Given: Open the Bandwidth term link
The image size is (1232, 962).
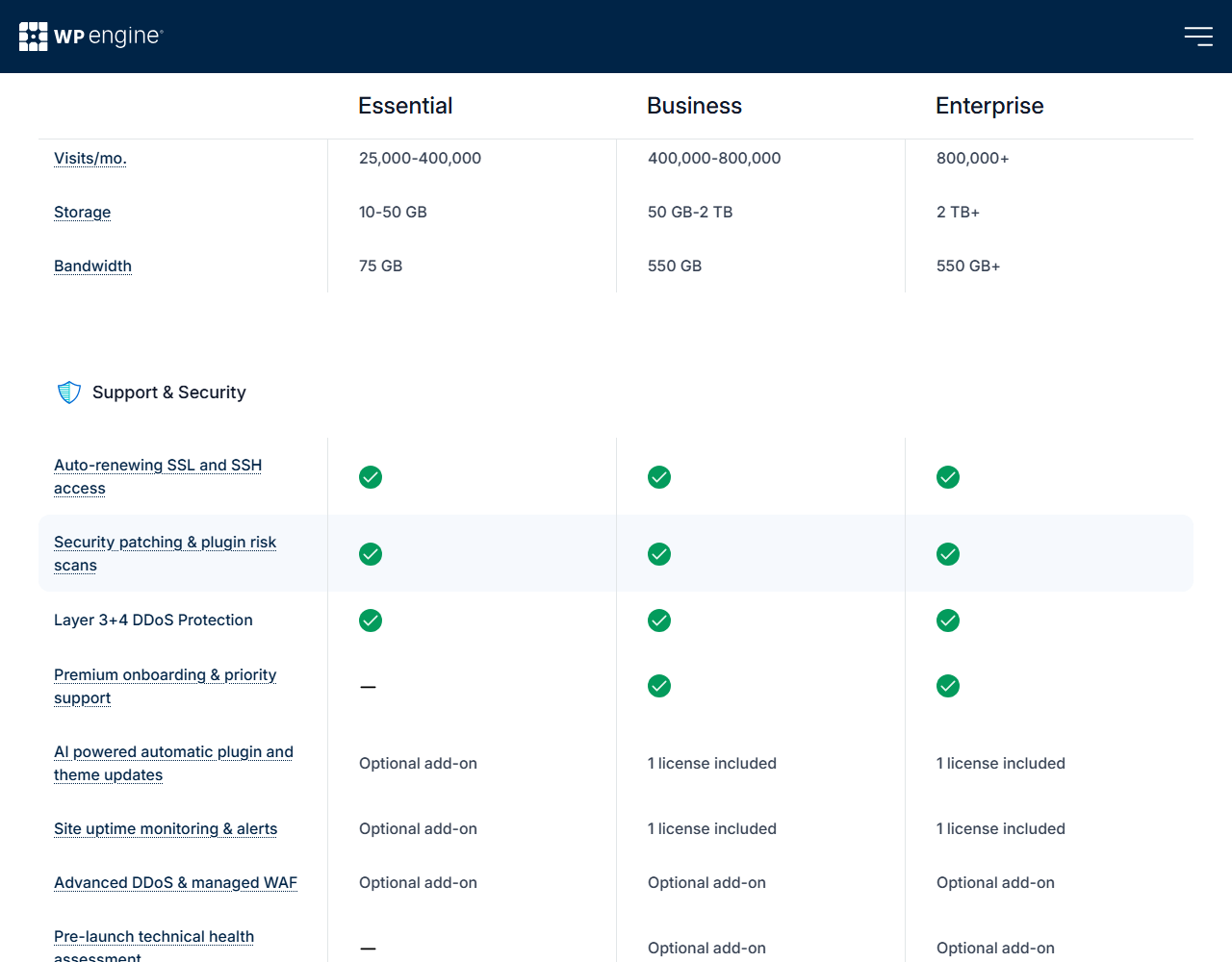Looking at the screenshot, I should 93,266.
